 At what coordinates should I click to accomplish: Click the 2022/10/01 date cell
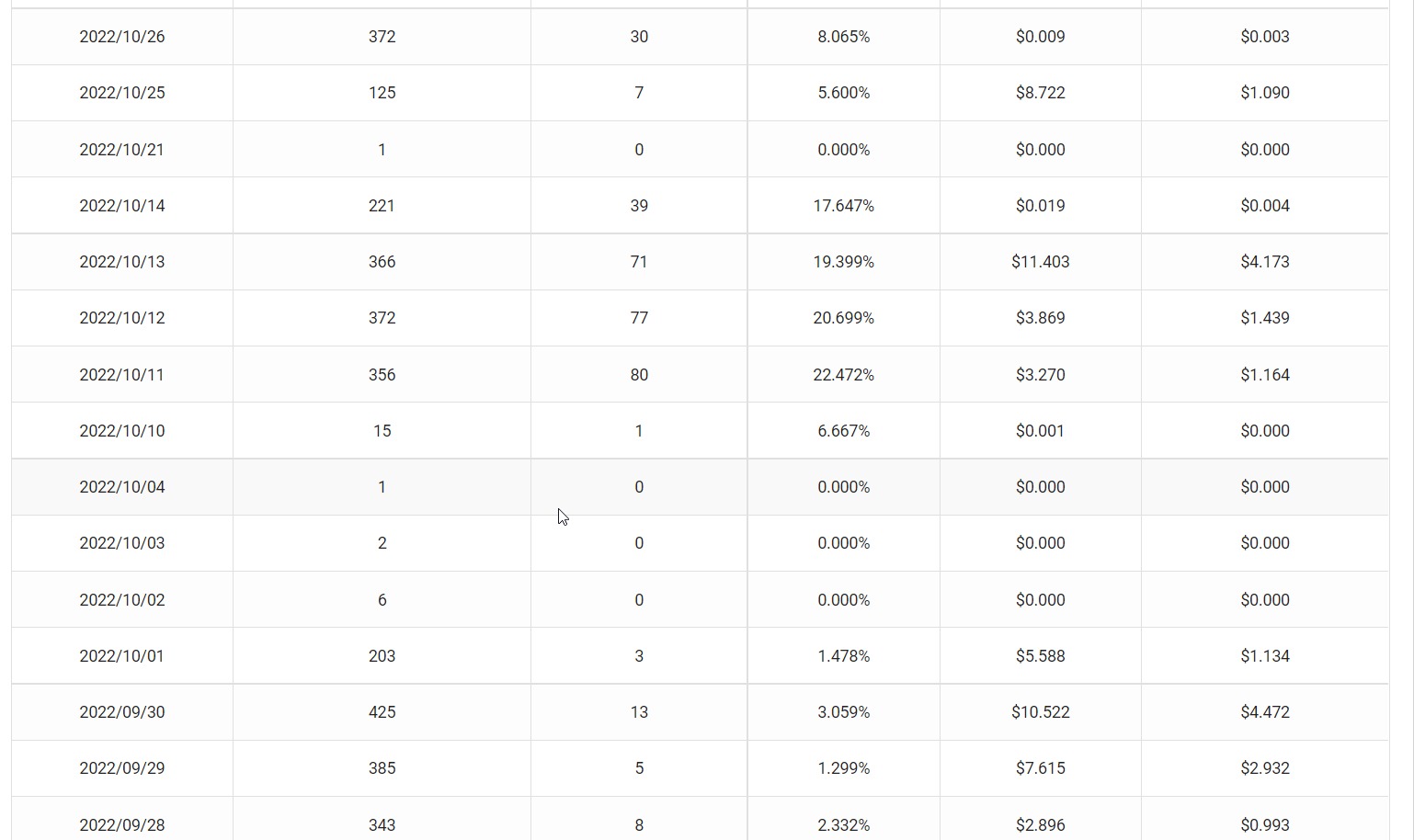pyautogui.click(x=122, y=656)
